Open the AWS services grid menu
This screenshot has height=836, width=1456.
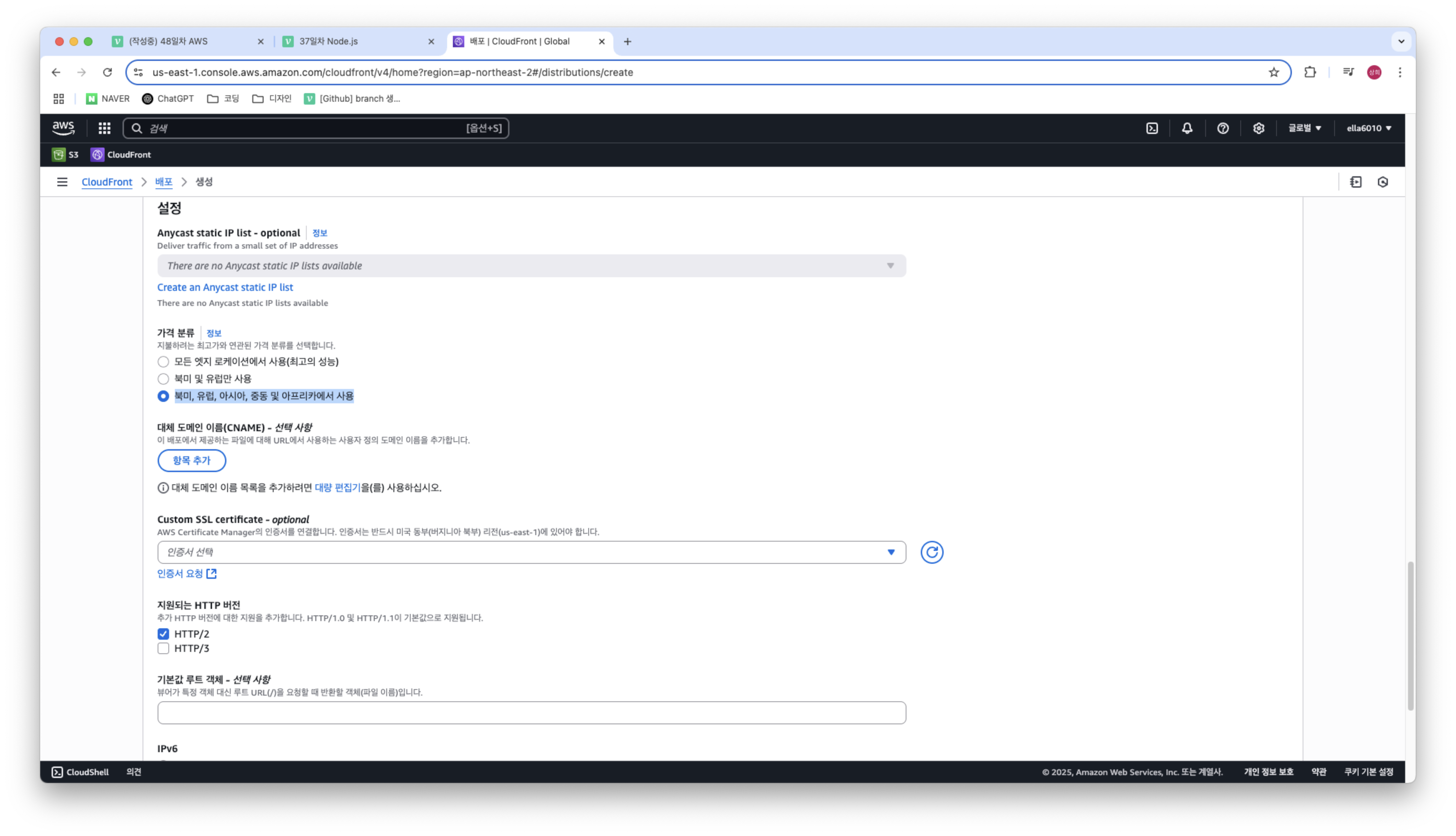pos(104,128)
